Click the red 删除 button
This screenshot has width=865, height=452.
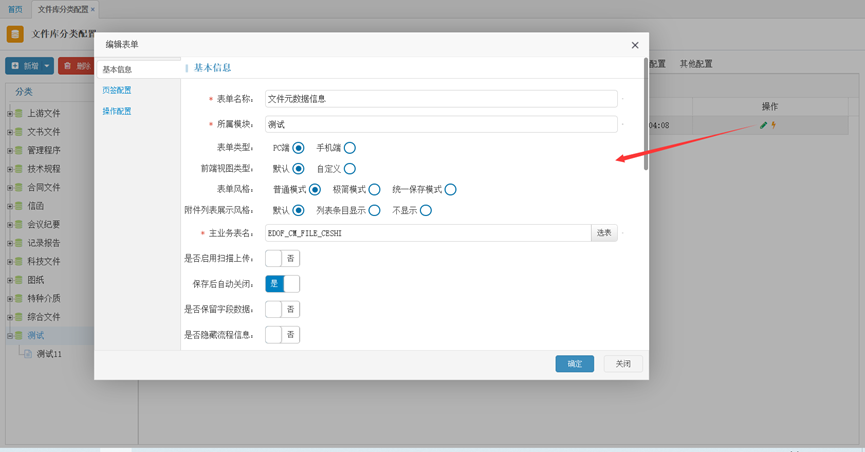pos(76,66)
